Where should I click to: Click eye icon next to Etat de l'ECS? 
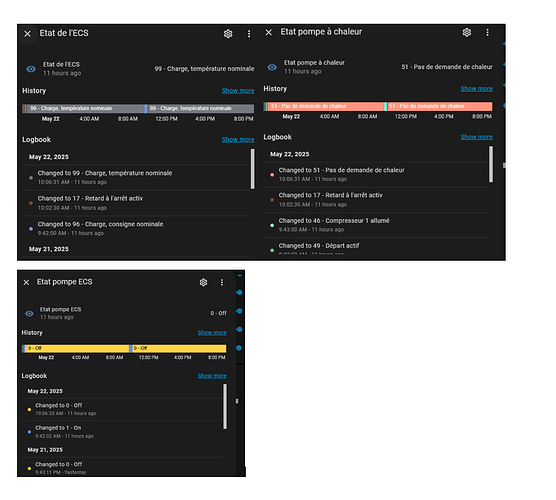point(31,69)
